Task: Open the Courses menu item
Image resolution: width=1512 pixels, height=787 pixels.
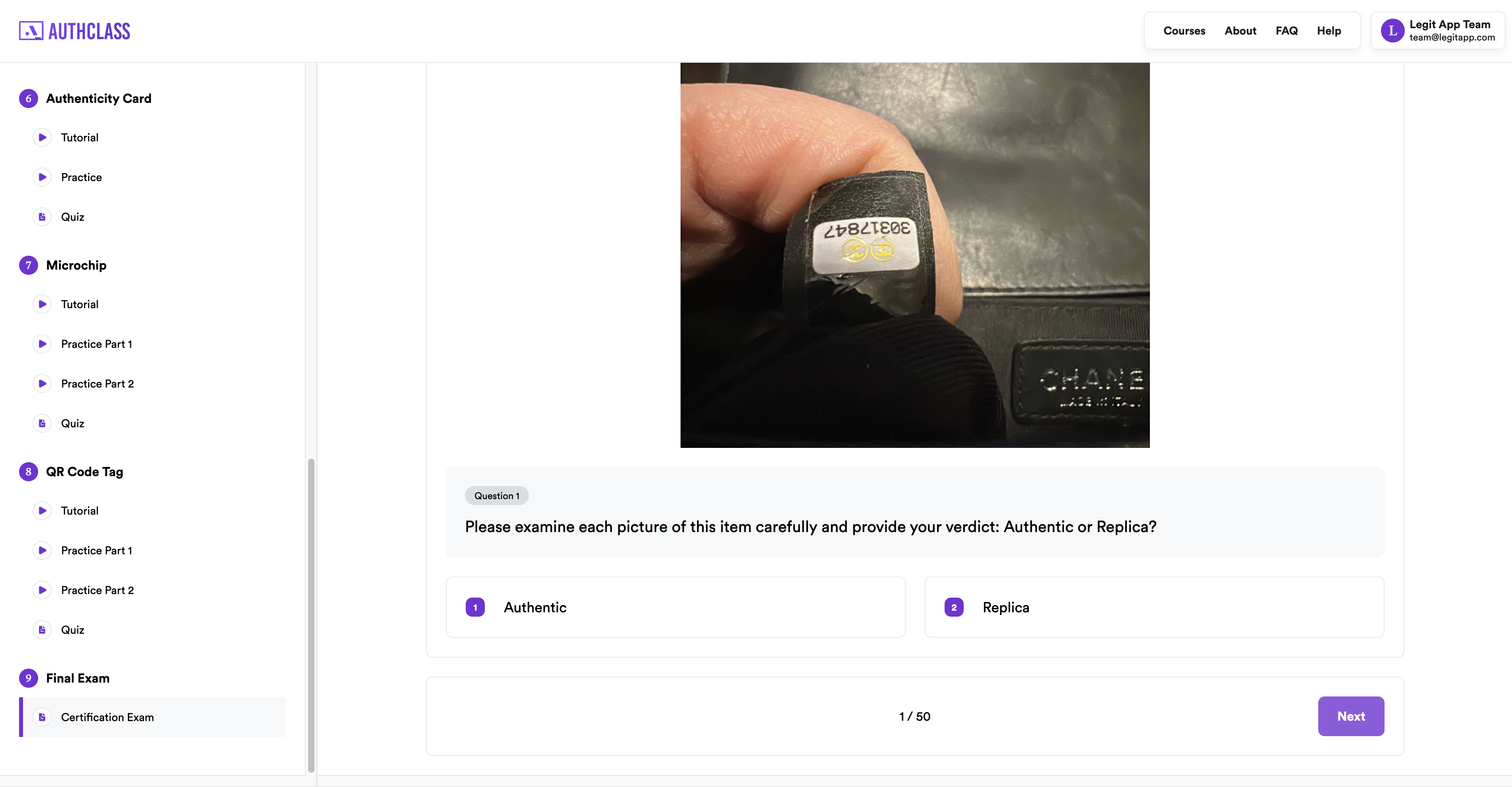Action: click(1184, 31)
